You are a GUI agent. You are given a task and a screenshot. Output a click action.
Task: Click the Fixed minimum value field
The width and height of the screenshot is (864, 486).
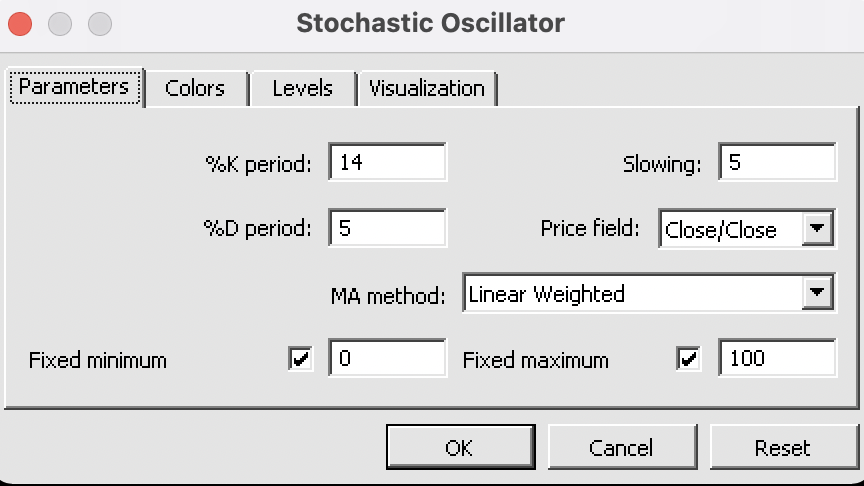click(387, 358)
